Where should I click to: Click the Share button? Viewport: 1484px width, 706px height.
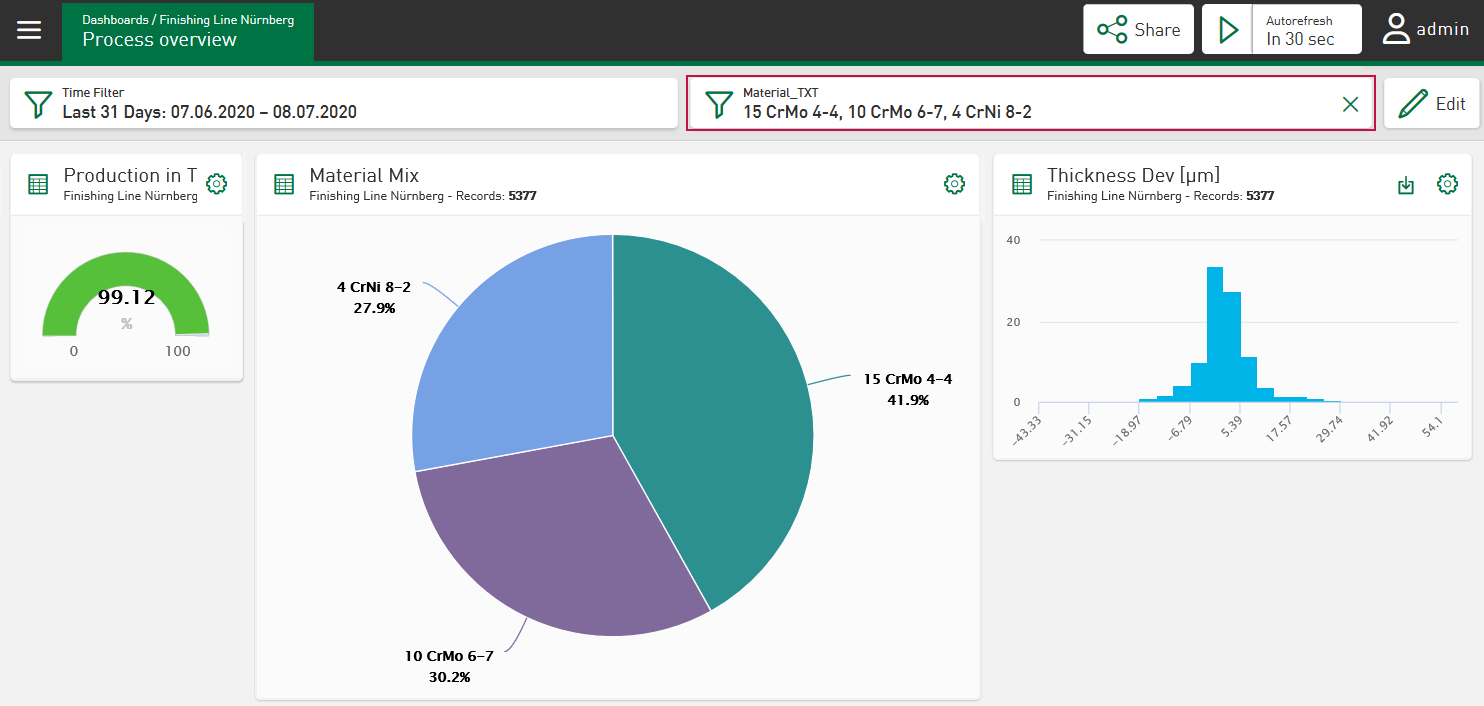1138,30
